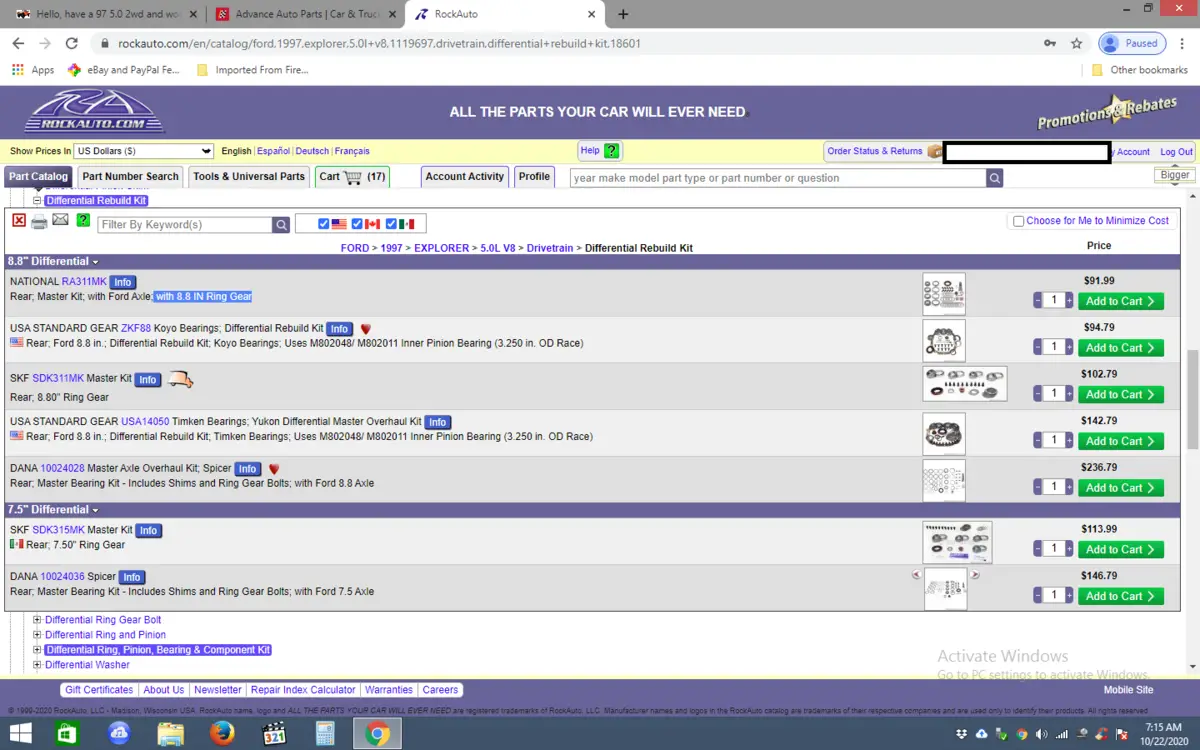Uncheck the USA flag checkbox
The width and height of the screenshot is (1200, 750).
pyautogui.click(x=324, y=224)
